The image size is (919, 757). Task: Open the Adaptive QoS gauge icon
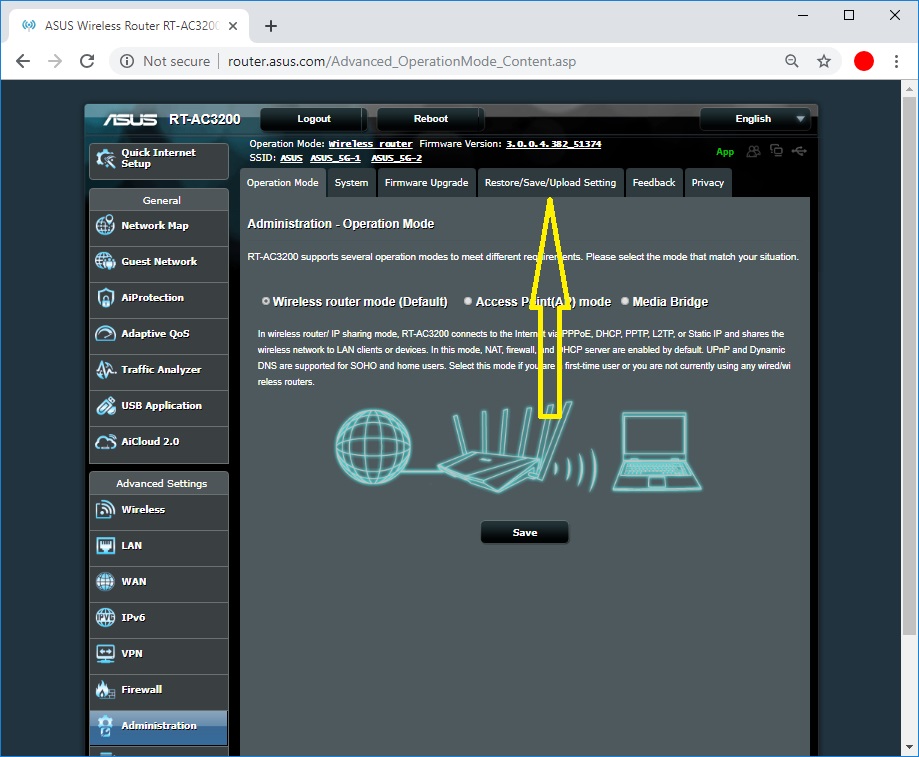click(105, 333)
